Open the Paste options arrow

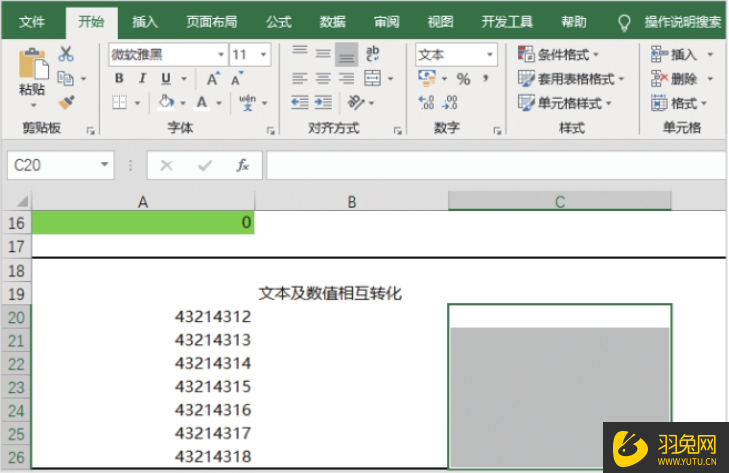33,106
